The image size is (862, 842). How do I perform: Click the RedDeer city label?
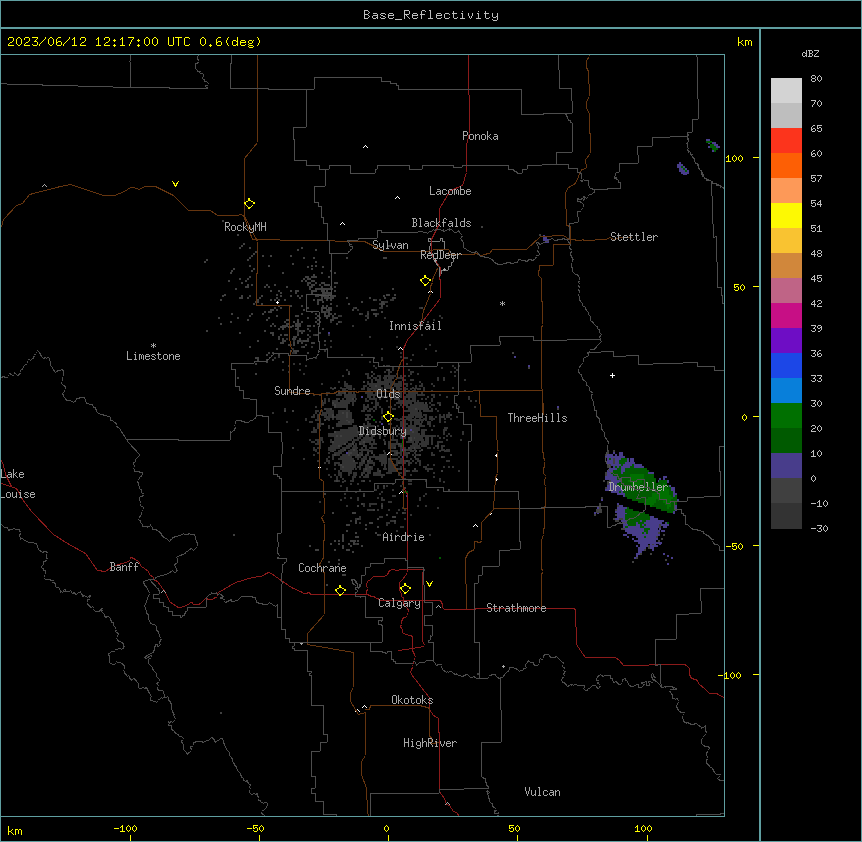440,255
